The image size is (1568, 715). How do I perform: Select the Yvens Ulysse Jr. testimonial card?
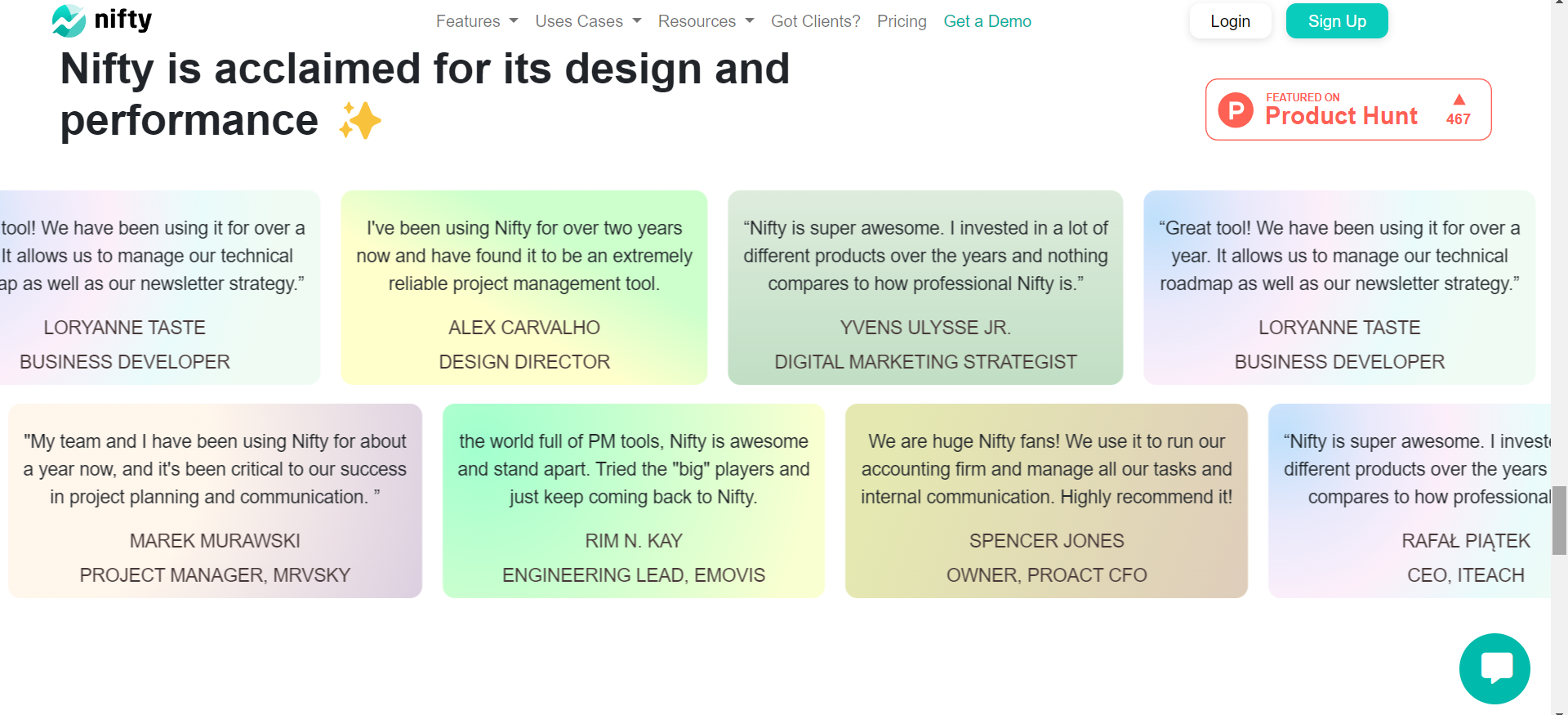(x=925, y=288)
